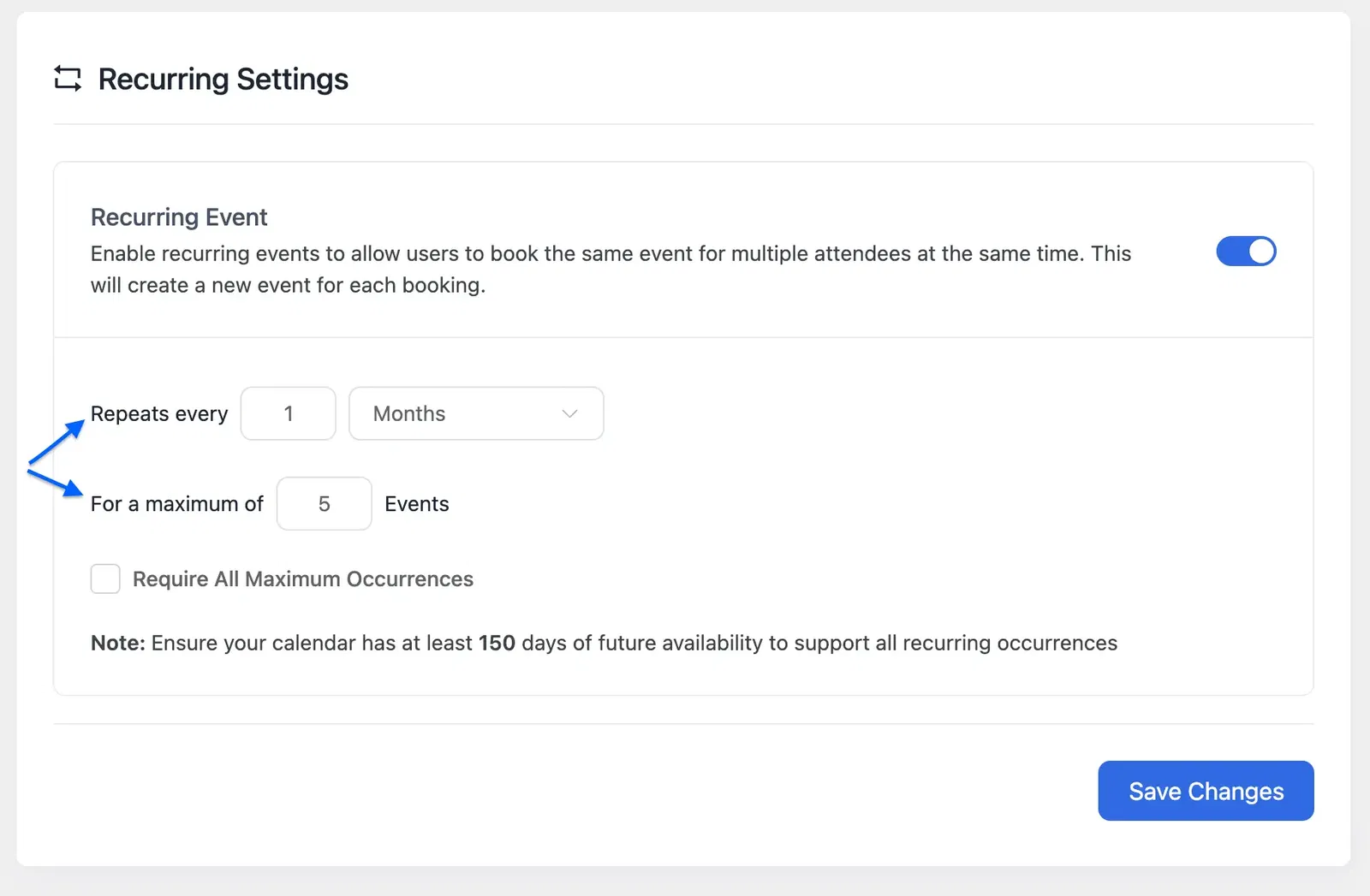Screen dimensions: 1370x896
Task: Open the Months interval dropdown
Action: click(475, 414)
